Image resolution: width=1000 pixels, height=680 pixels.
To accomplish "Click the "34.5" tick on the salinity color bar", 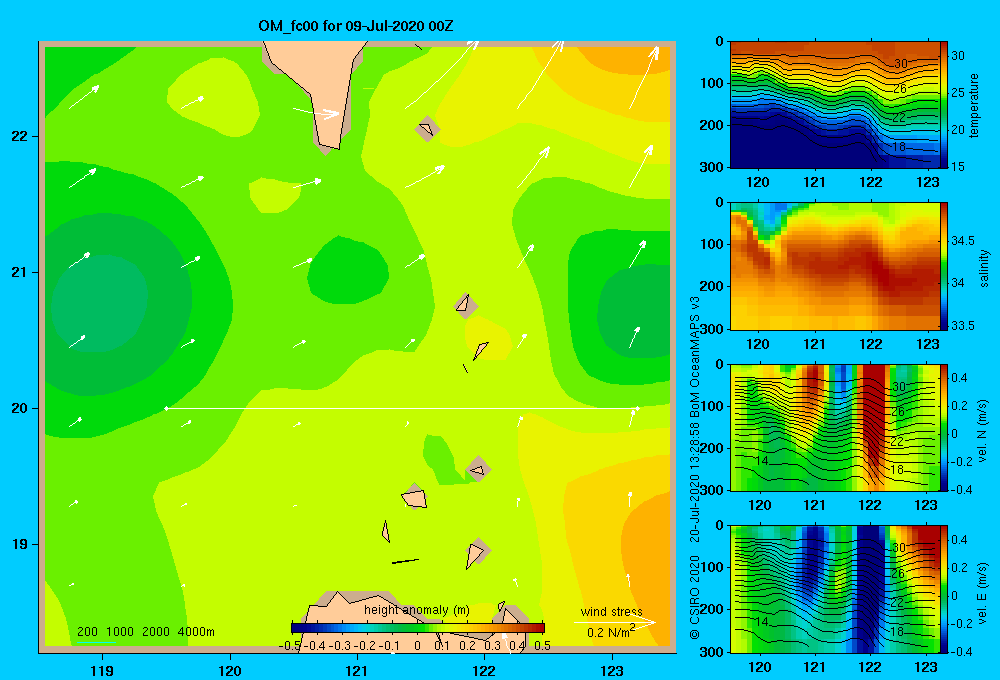I will click(x=963, y=240).
